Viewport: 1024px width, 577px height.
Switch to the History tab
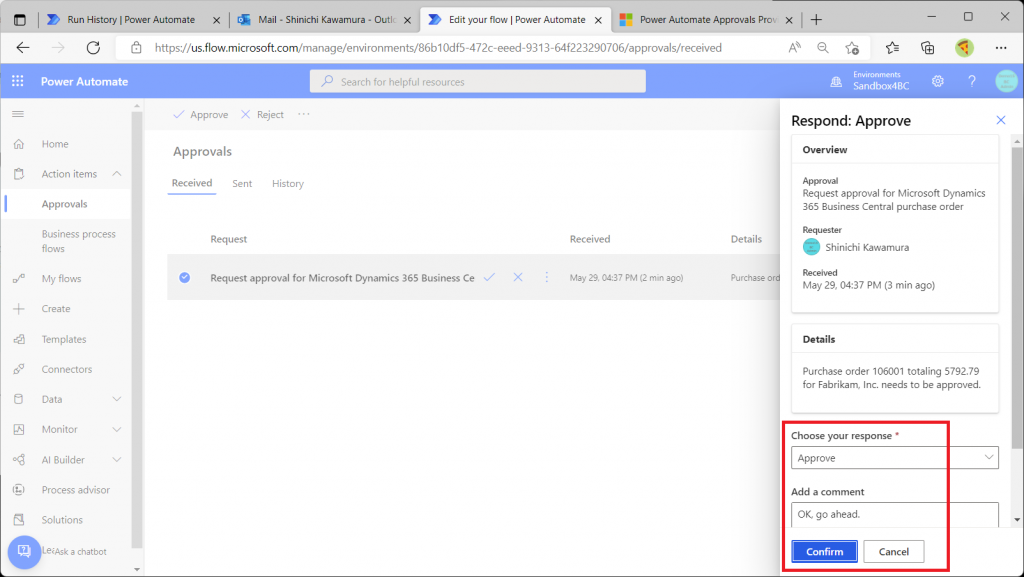coord(288,183)
